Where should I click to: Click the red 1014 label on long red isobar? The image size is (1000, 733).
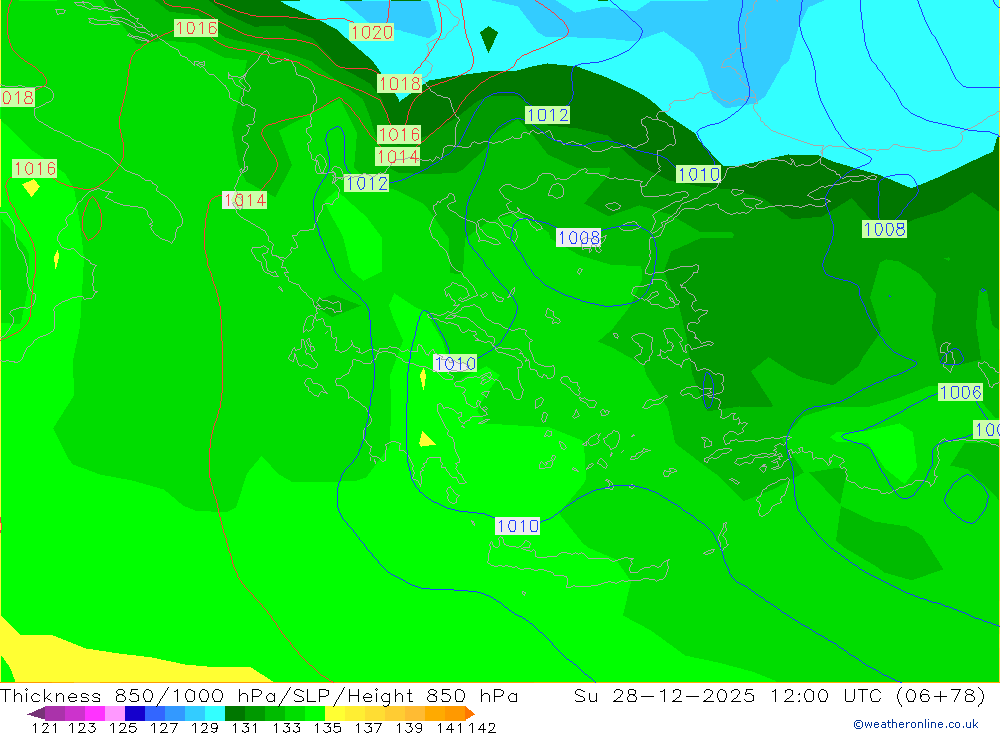pyautogui.click(x=244, y=200)
